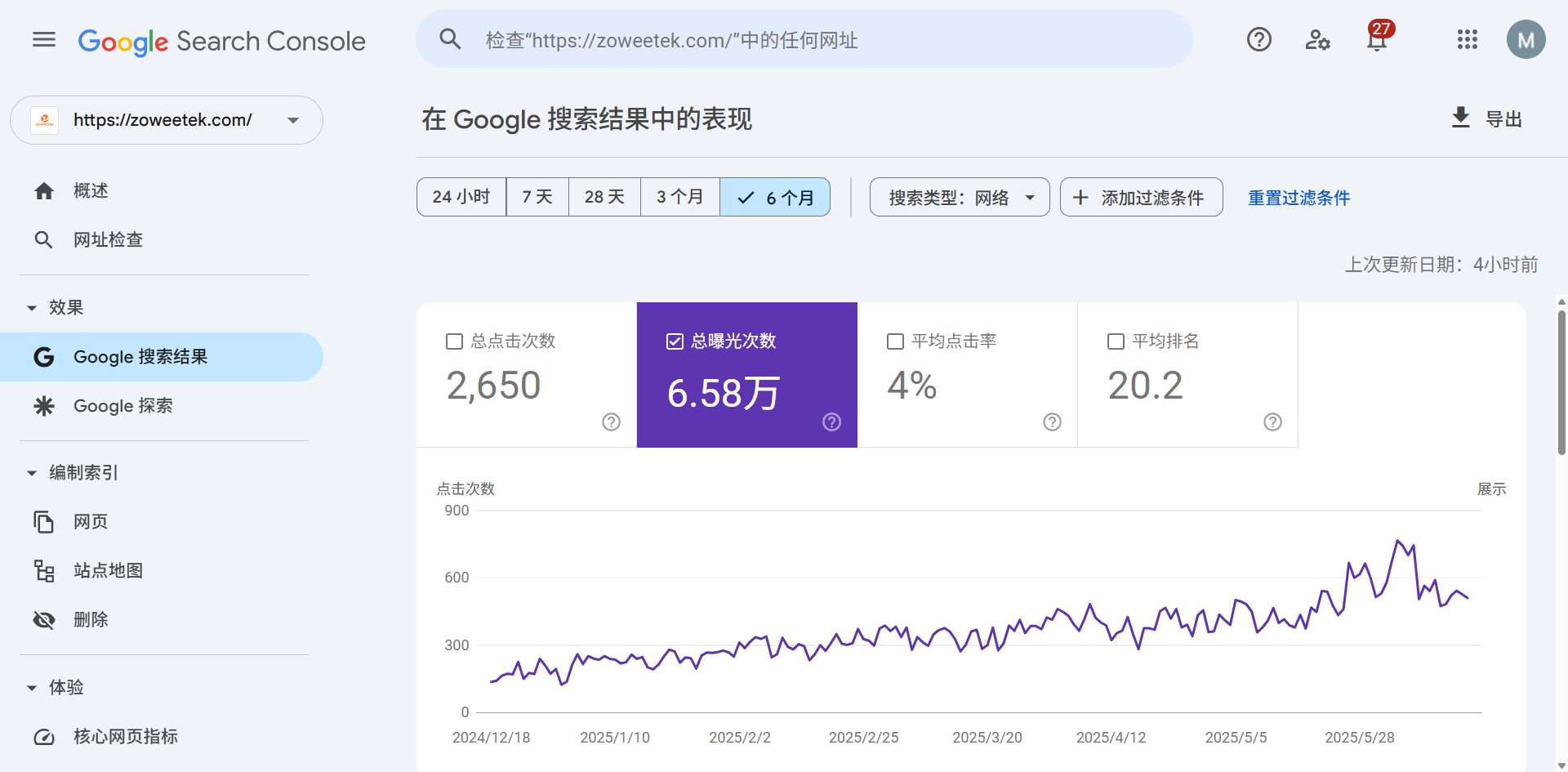Open users and settings management icon
The width and height of the screenshot is (1568, 772).
(1317, 39)
